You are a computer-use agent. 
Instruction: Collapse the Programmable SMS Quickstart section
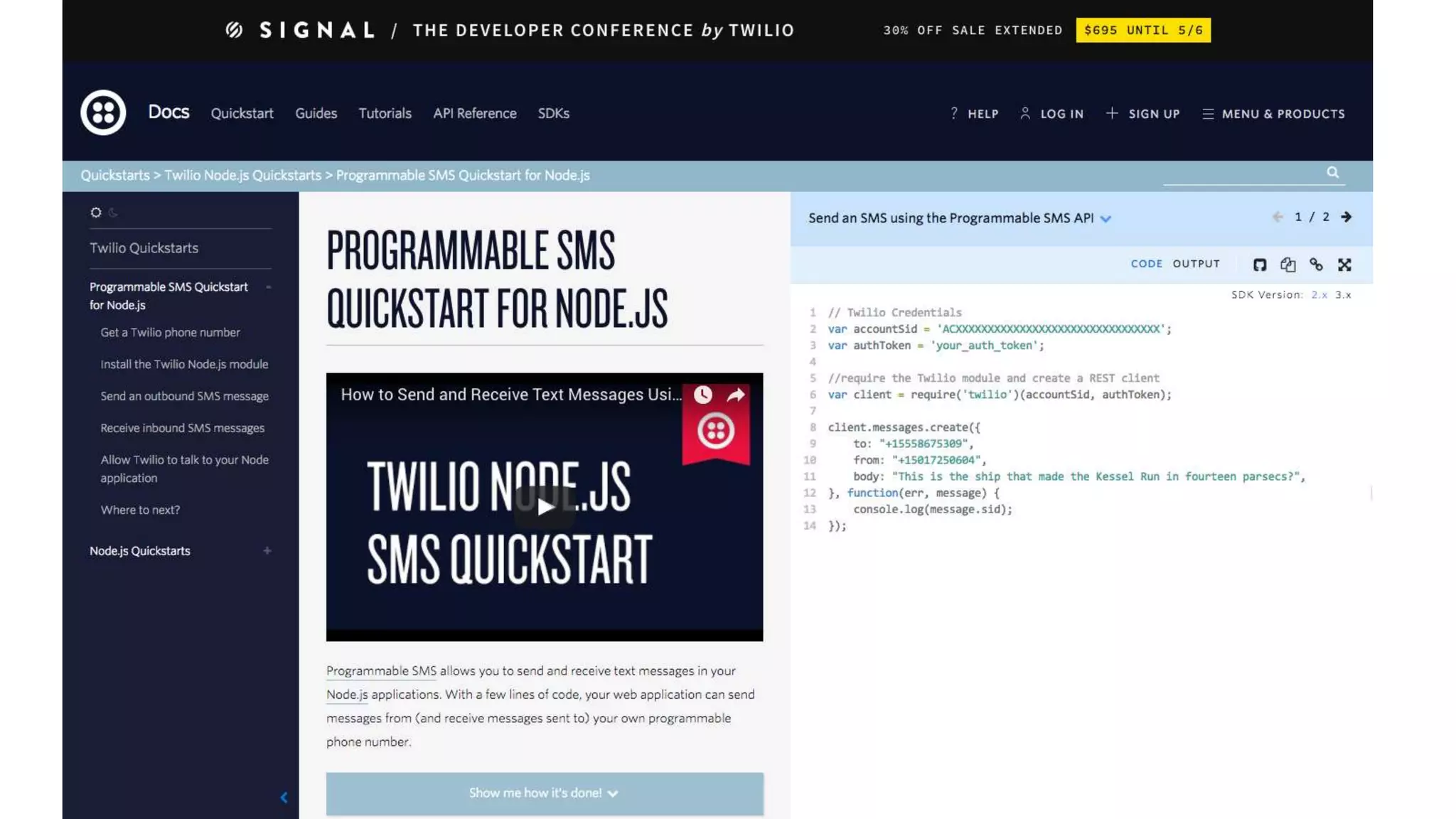pos(268,287)
